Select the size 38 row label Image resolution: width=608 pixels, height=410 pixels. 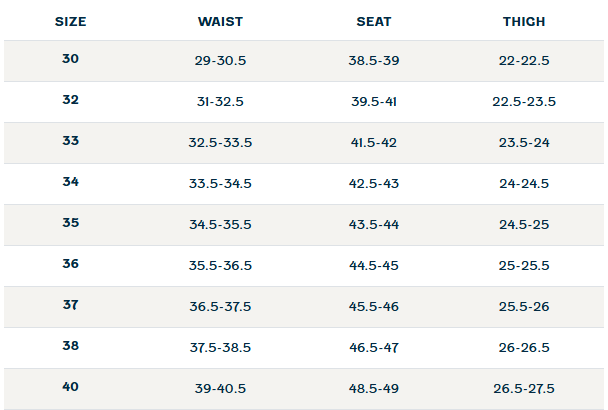pyautogui.click(x=70, y=347)
